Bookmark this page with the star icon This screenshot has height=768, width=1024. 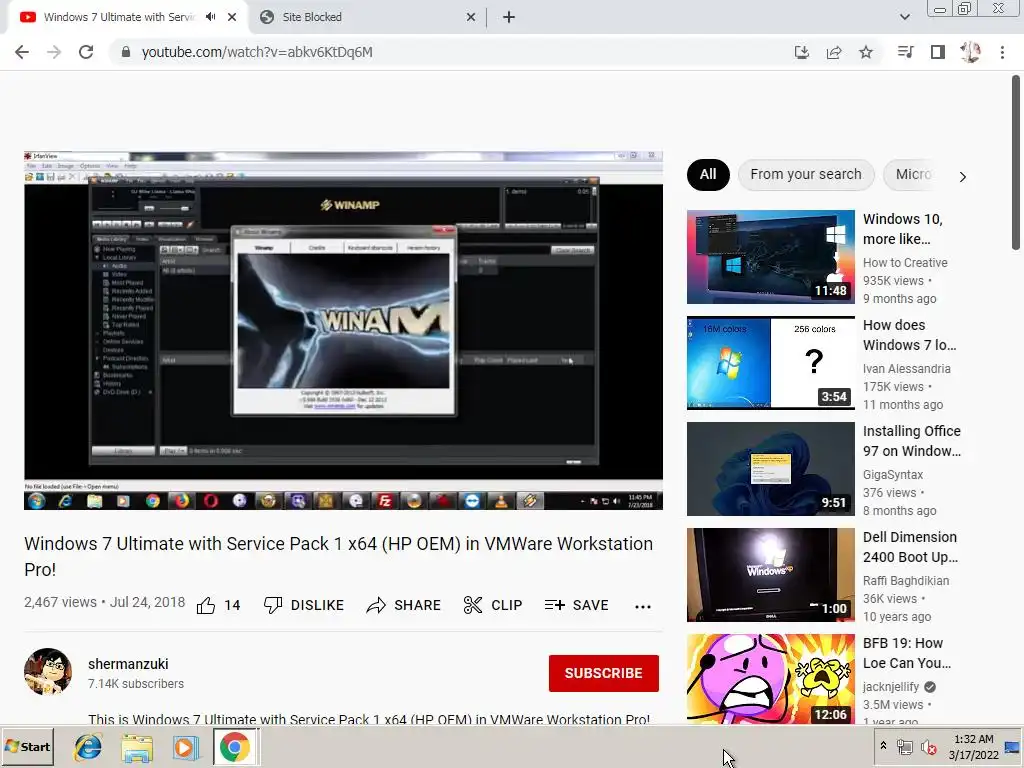point(866,52)
